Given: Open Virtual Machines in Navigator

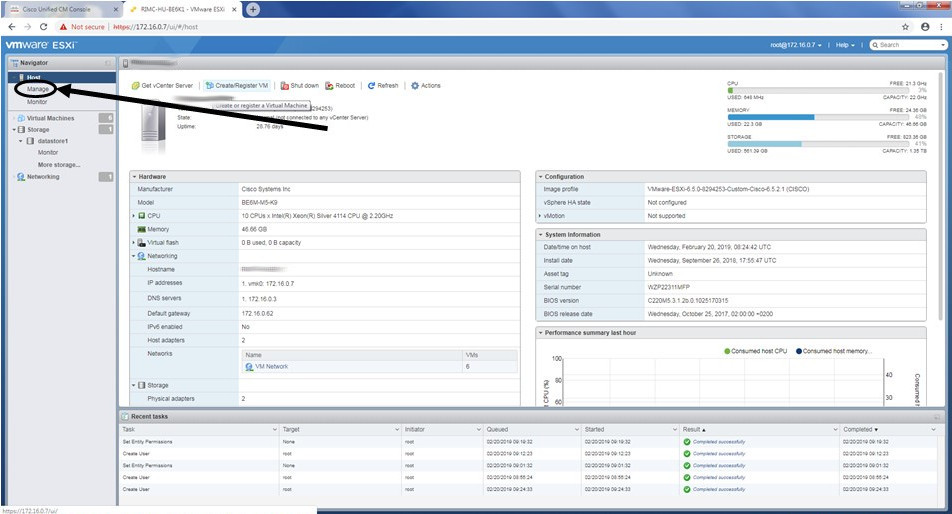Looking at the screenshot, I should [50, 118].
